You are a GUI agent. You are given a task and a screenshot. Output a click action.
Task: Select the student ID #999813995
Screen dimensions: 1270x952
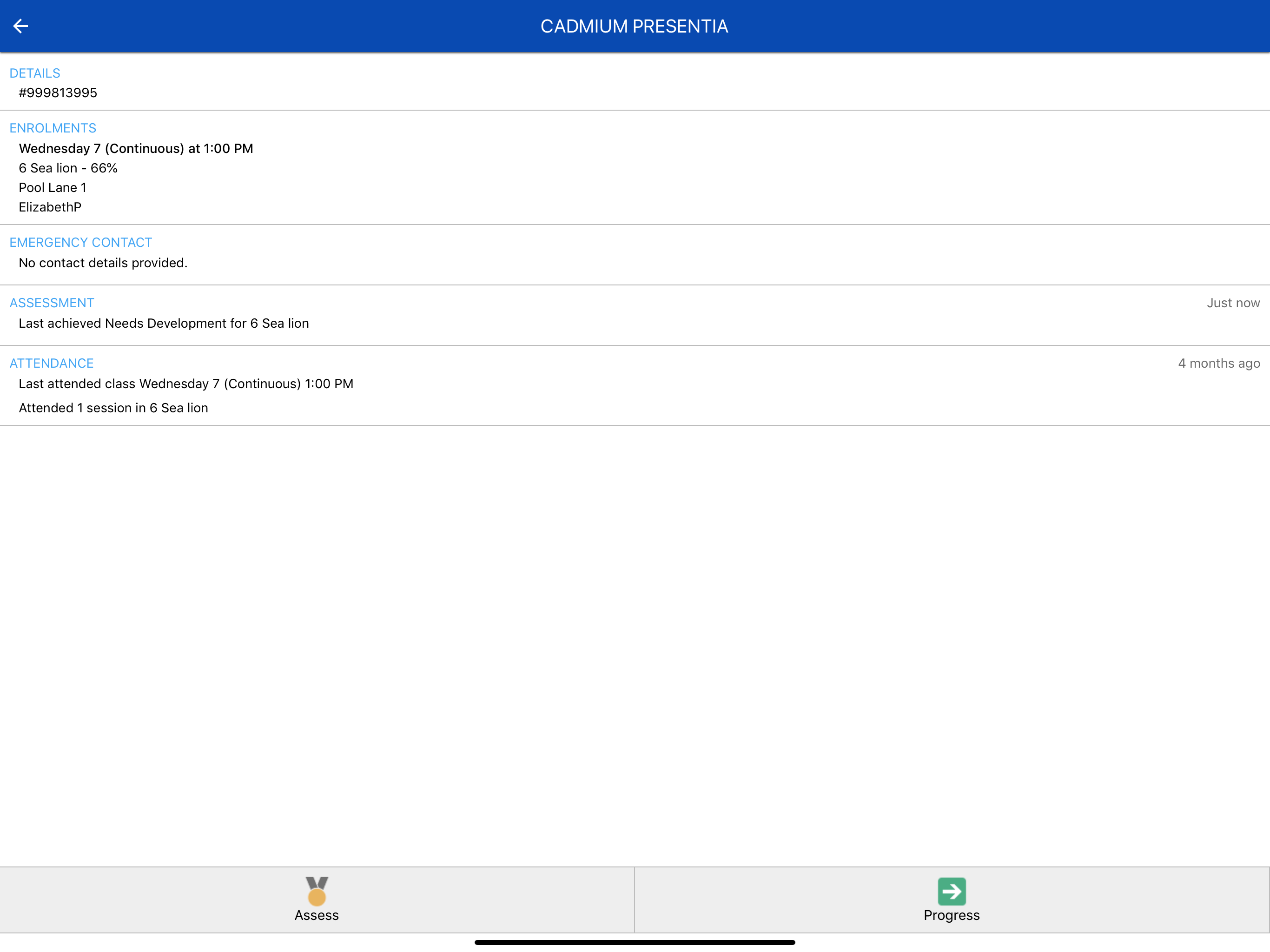click(58, 93)
